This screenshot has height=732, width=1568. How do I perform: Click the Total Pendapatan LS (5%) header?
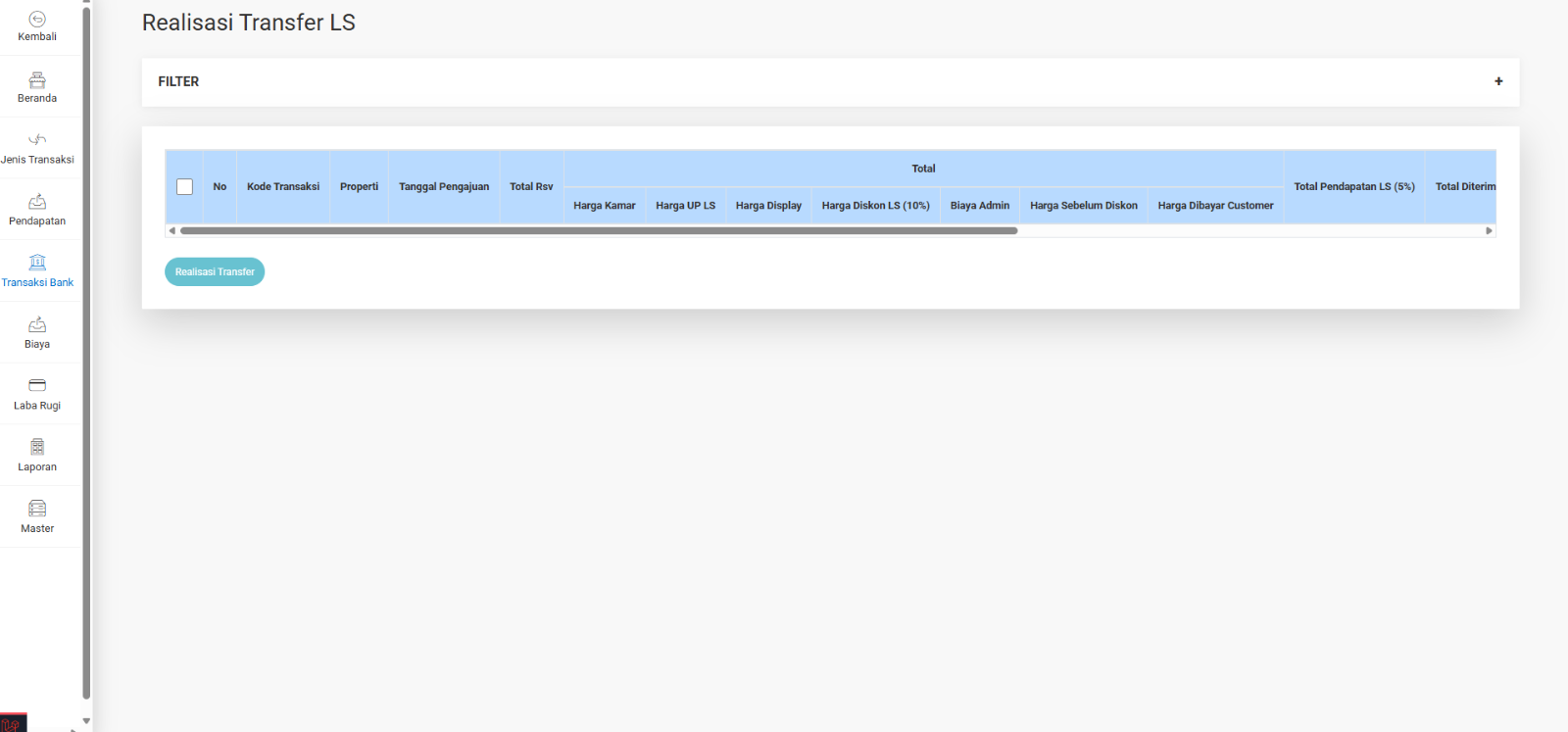point(1353,187)
